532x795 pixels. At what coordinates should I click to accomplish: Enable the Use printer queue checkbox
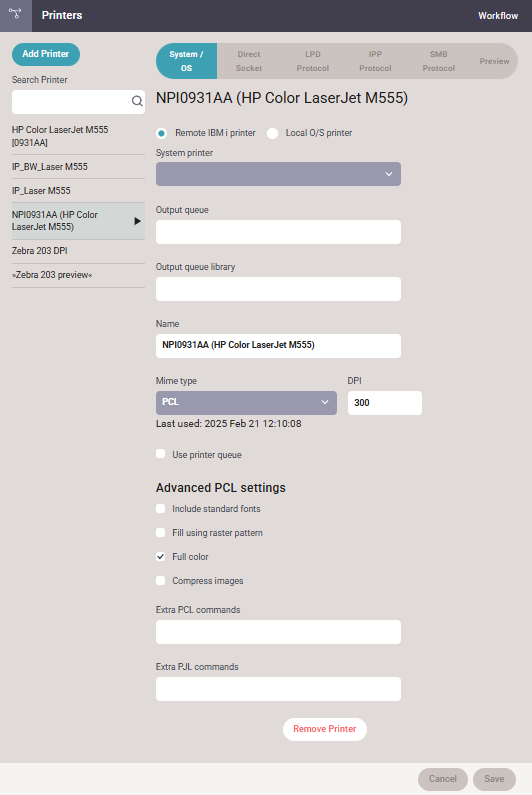(x=161, y=454)
